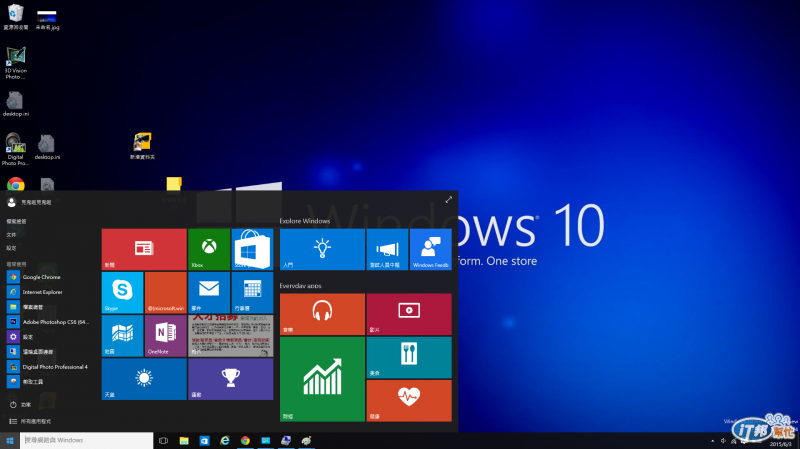Open the Health heart tile
Viewport: 800px width, 449px height.
[409, 401]
